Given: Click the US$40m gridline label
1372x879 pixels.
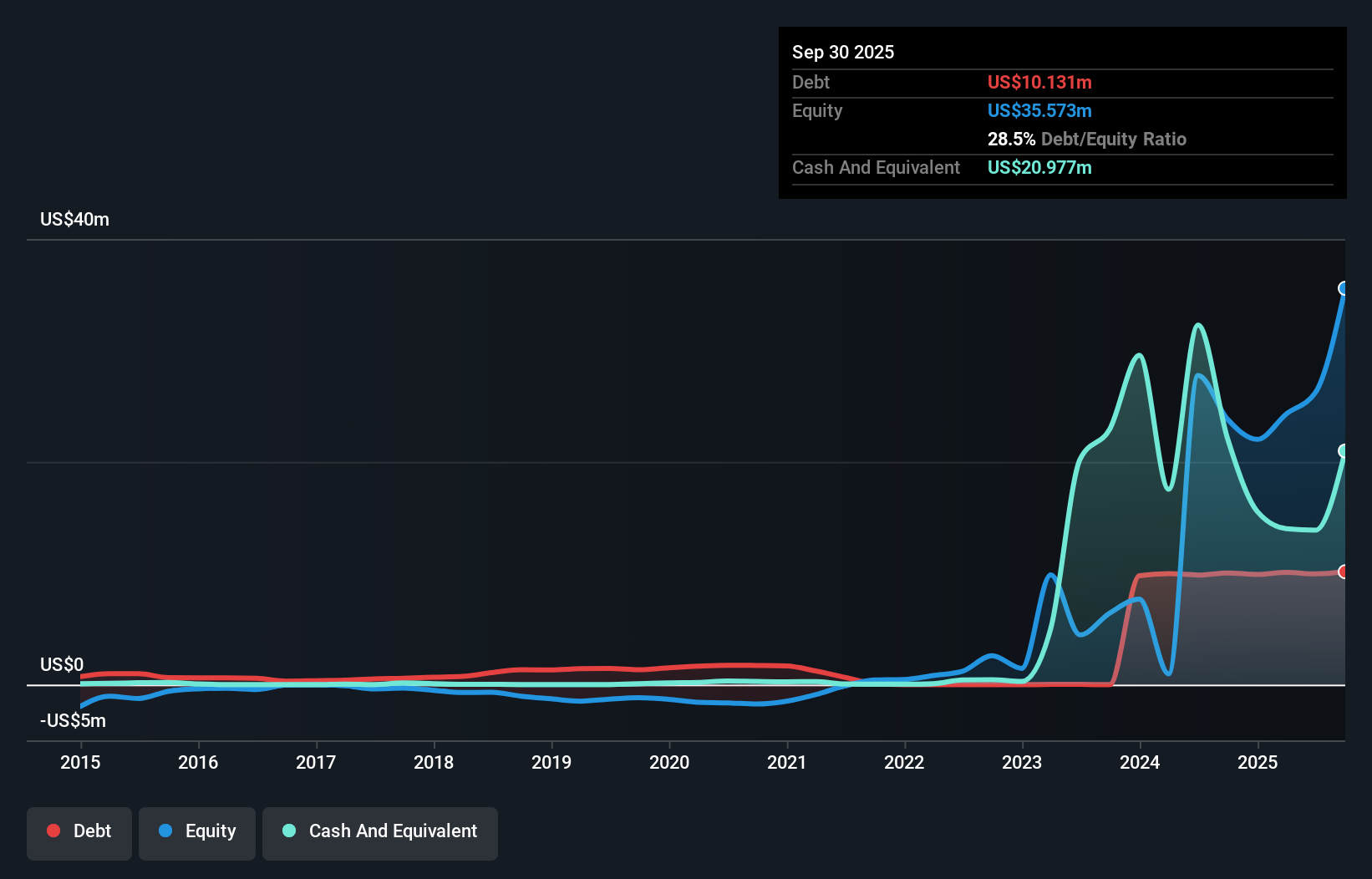Looking at the screenshot, I should click(x=74, y=219).
